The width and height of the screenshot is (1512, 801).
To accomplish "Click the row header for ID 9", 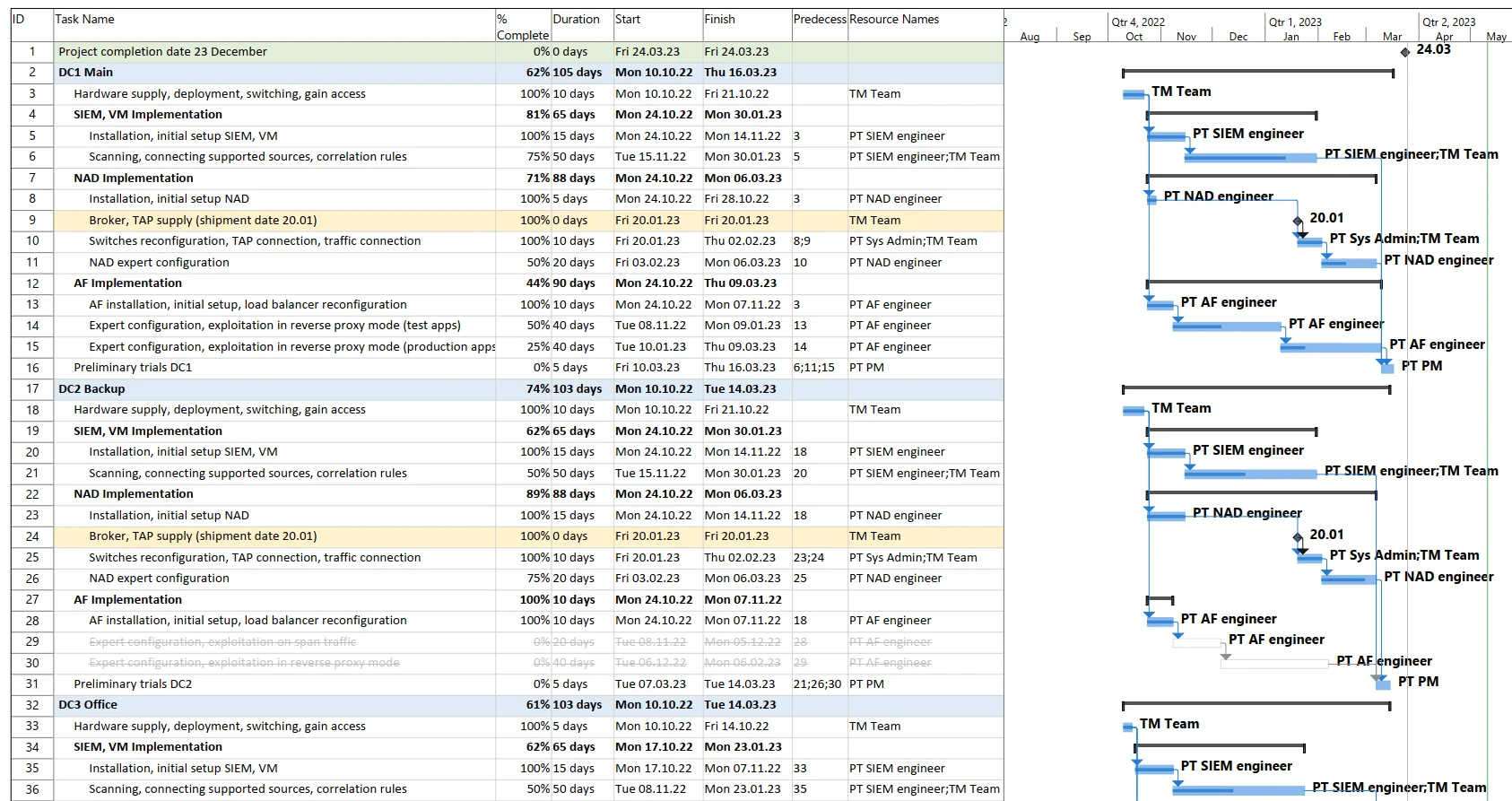I will click(32, 221).
